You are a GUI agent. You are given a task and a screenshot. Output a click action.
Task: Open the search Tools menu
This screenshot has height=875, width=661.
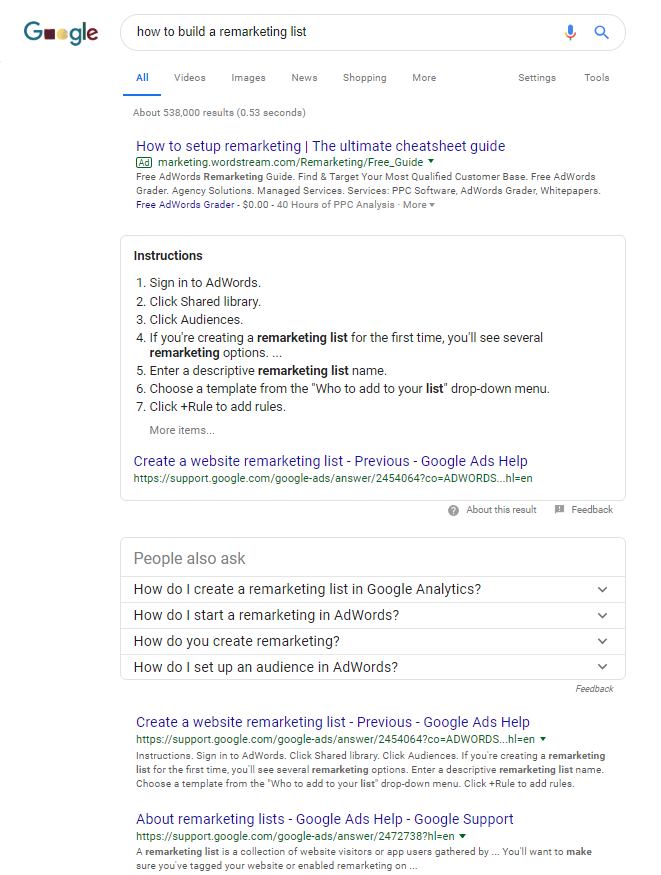click(x=596, y=78)
